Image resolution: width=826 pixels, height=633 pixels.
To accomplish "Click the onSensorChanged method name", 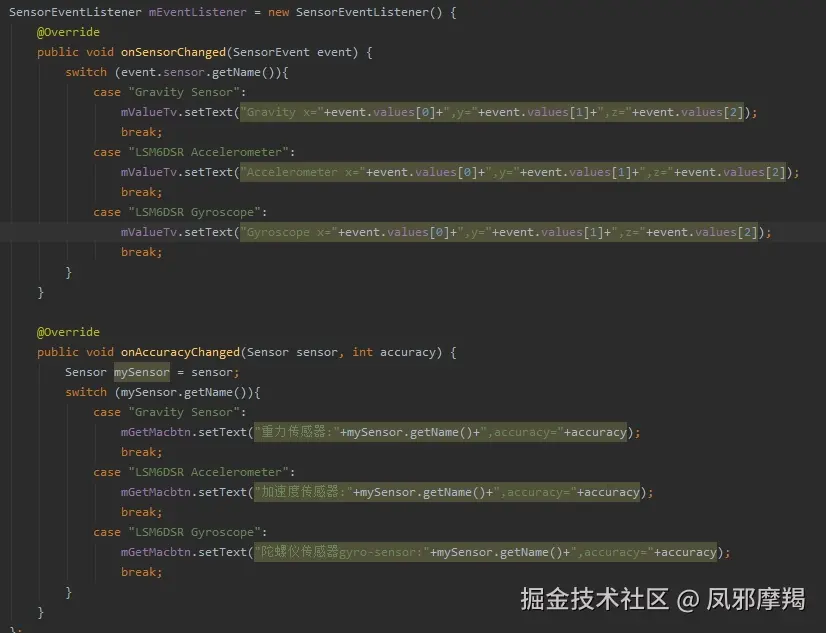I will pos(173,52).
